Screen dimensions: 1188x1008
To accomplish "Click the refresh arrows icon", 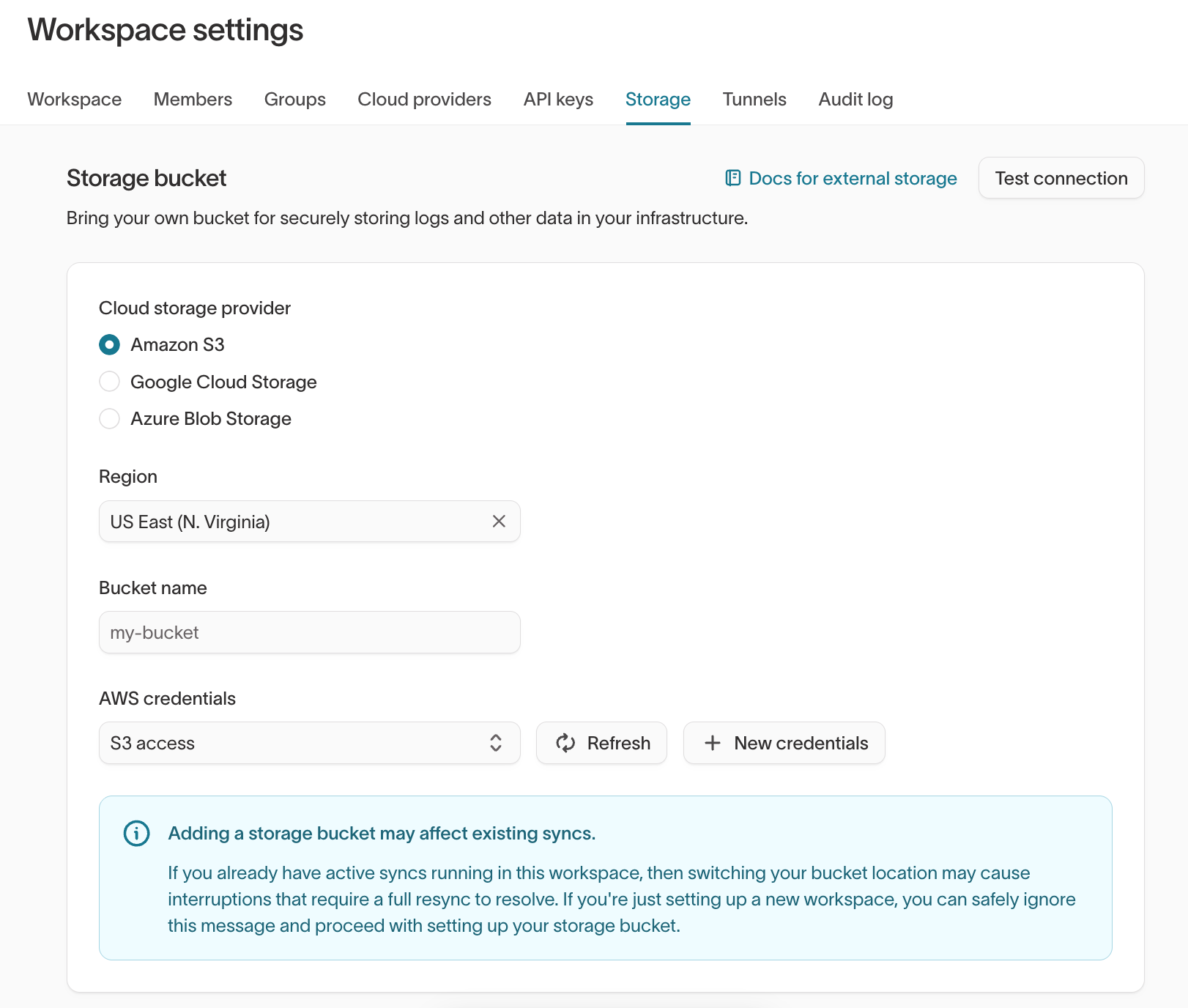I will pos(565,743).
